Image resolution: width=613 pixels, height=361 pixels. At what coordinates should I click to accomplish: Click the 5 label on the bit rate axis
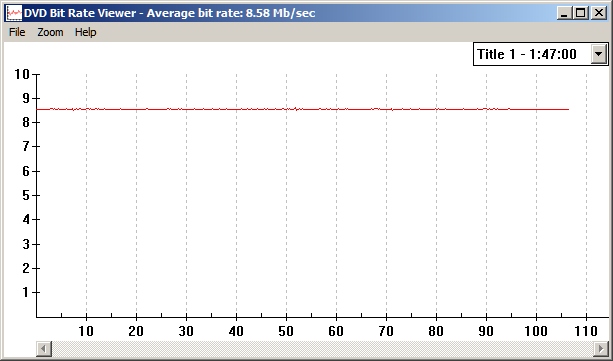pyautogui.click(x=26, y=195)
